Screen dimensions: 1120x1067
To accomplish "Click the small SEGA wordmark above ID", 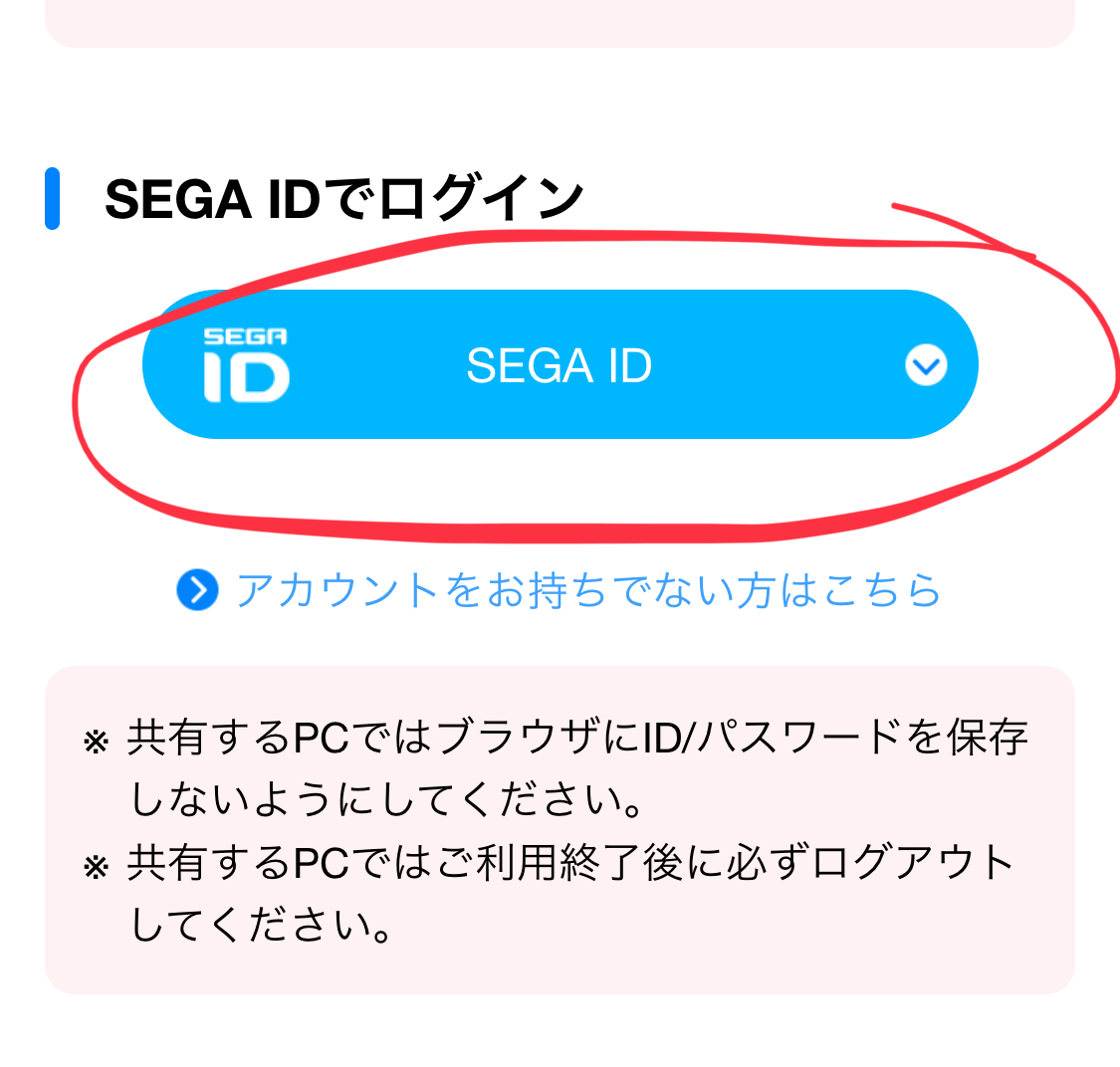I will click(x=246, y=336).
